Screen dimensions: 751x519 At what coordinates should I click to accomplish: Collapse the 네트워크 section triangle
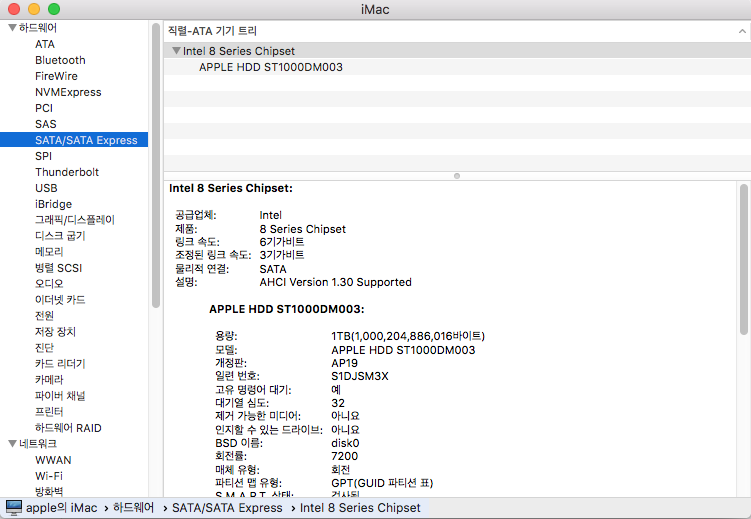click(11, 444)
